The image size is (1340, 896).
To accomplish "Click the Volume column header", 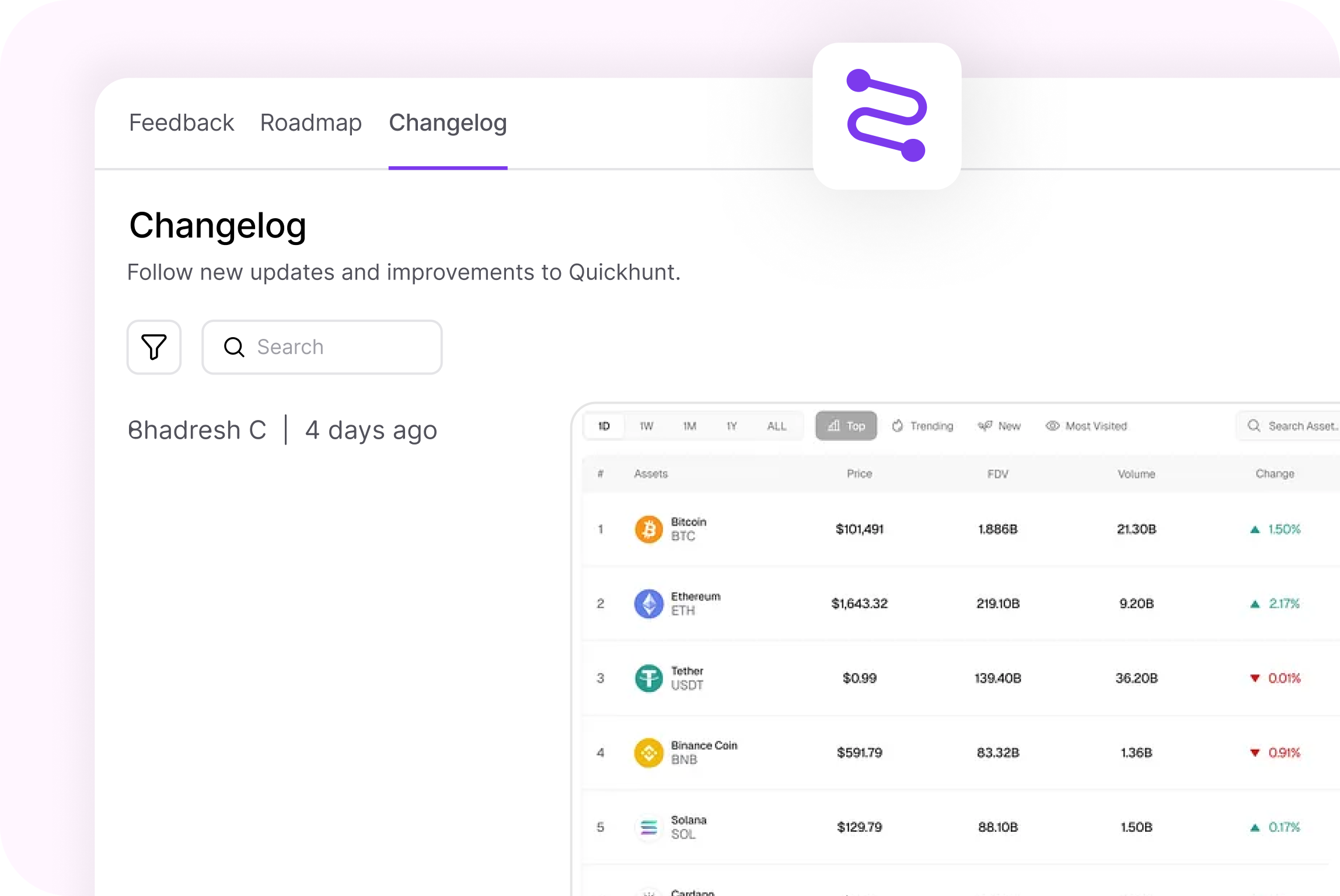I will tap(1136, 474).
